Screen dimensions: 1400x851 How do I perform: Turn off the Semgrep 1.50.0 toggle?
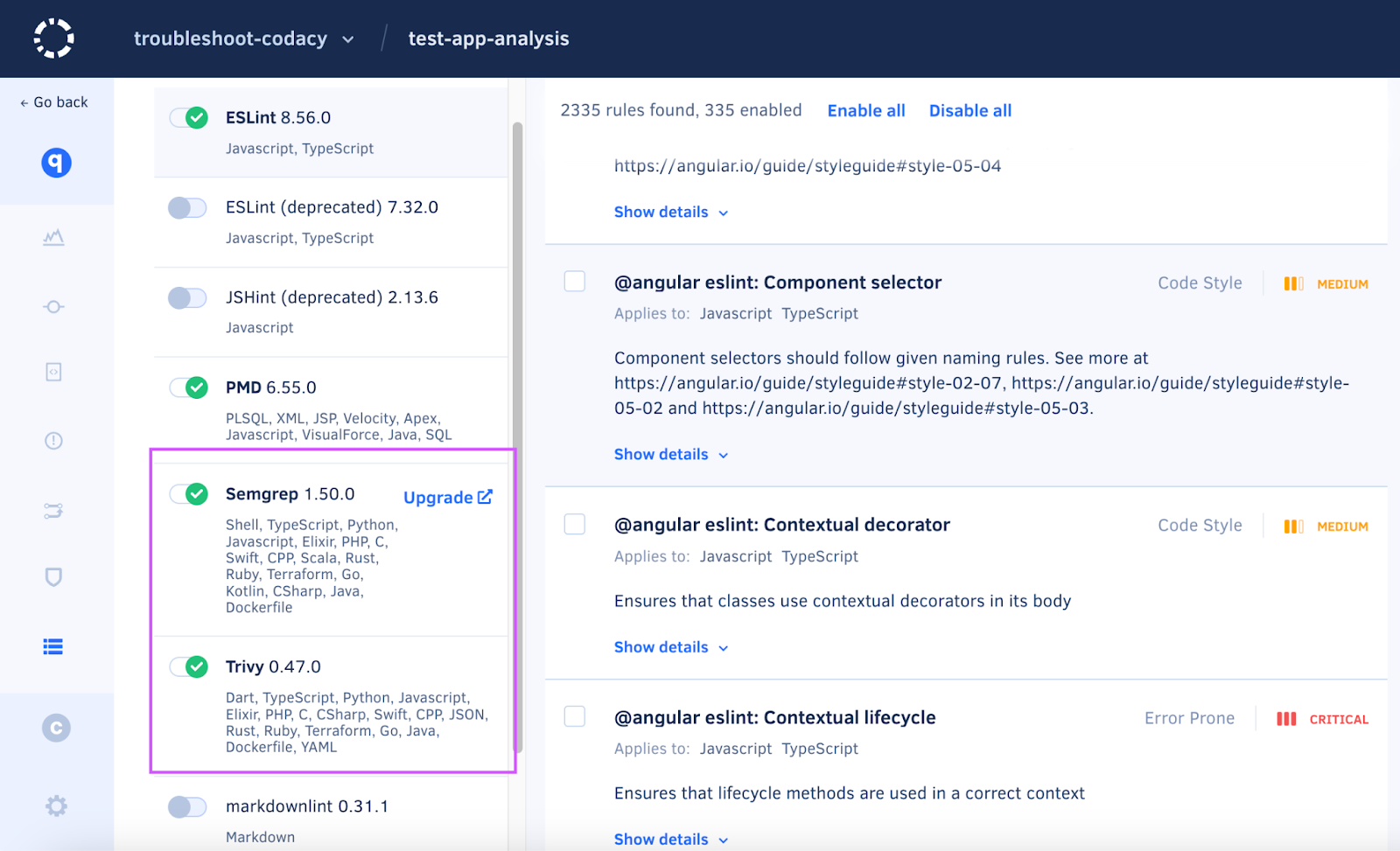188,494
